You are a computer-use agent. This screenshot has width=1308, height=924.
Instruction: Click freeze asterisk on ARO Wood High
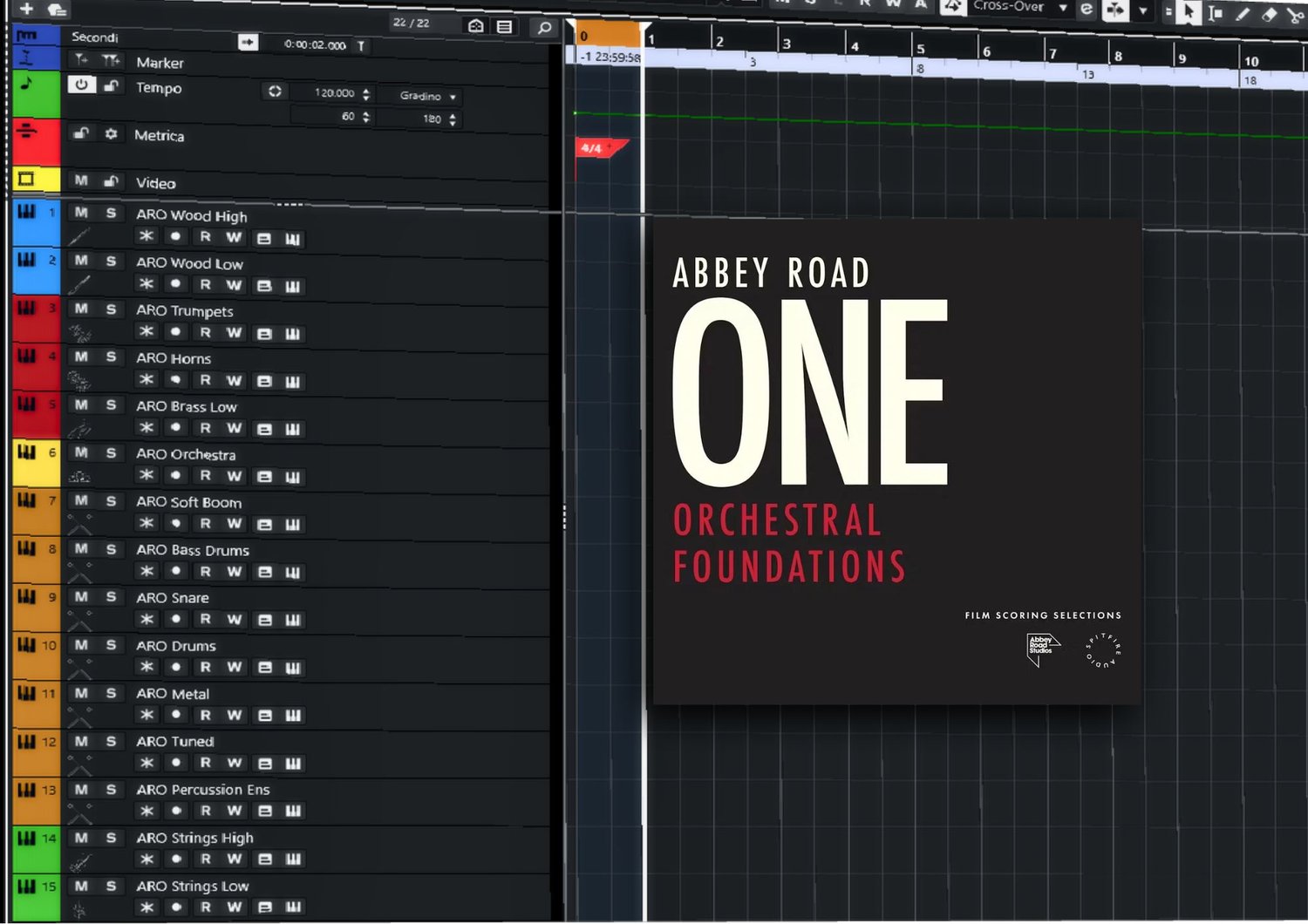point(146,236)
